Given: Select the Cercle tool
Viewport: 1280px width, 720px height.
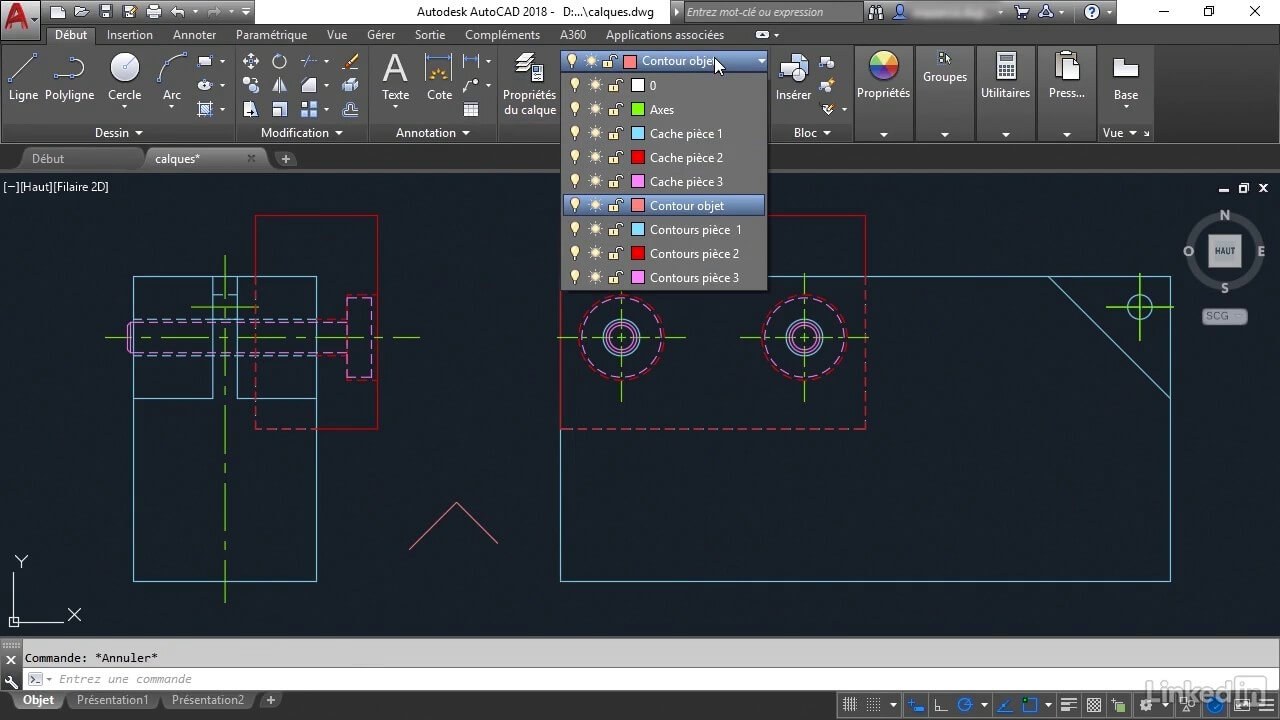Looking at the screenshot, I should (x=125, y=77).
